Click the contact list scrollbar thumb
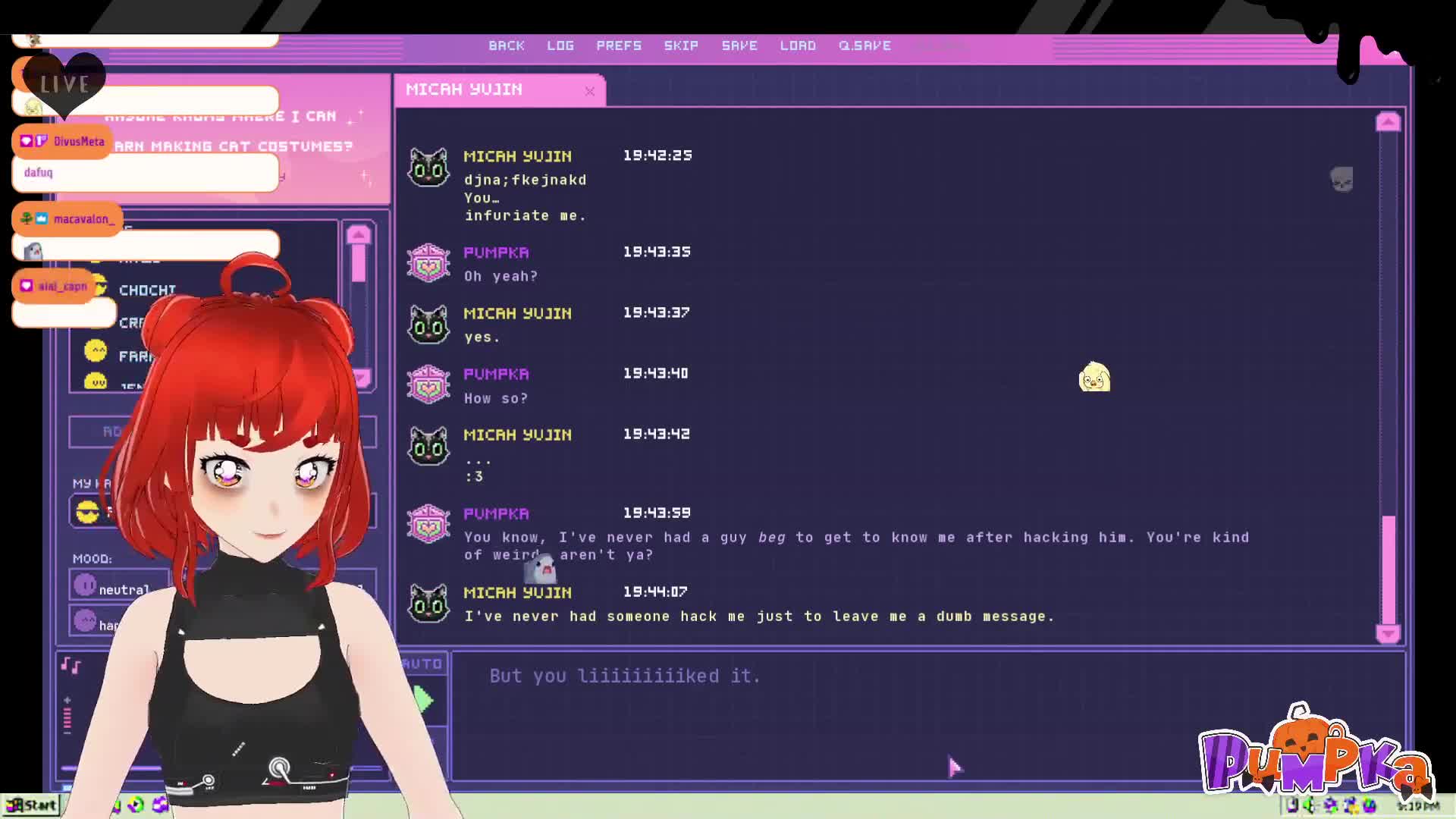 coord(359,263)
